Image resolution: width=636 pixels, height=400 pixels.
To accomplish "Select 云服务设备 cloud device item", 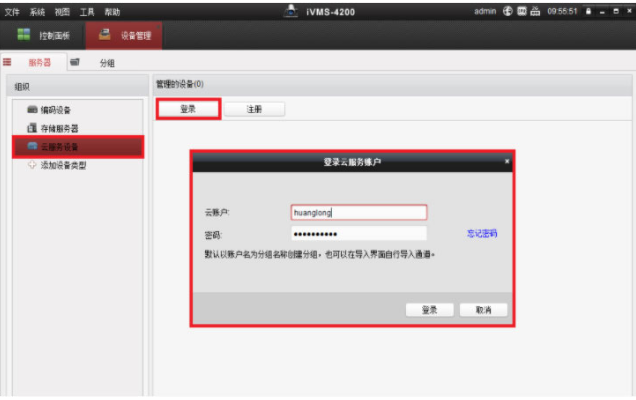I will pyautogui.click(x=59, y=146).
